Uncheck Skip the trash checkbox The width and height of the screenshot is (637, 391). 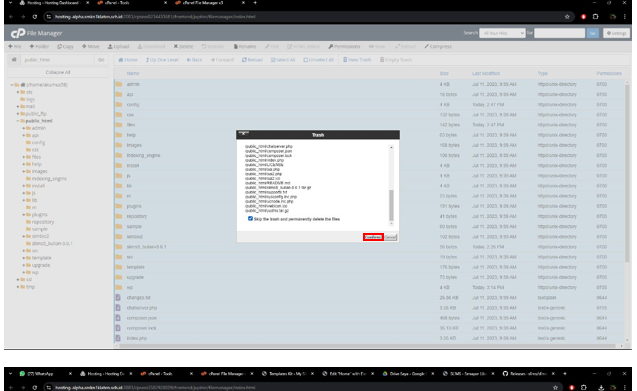coord(250,219)
